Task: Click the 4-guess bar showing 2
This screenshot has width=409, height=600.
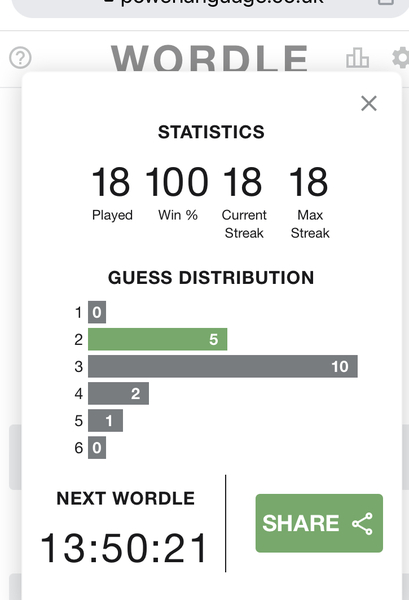Action: pyautogui.click(x=118, y=393)
